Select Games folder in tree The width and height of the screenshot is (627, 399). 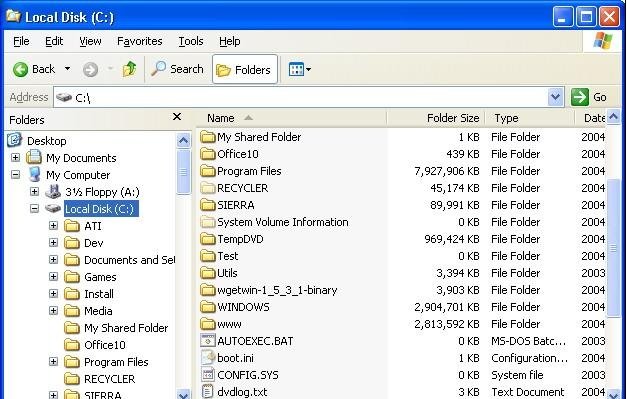[100, 277]
